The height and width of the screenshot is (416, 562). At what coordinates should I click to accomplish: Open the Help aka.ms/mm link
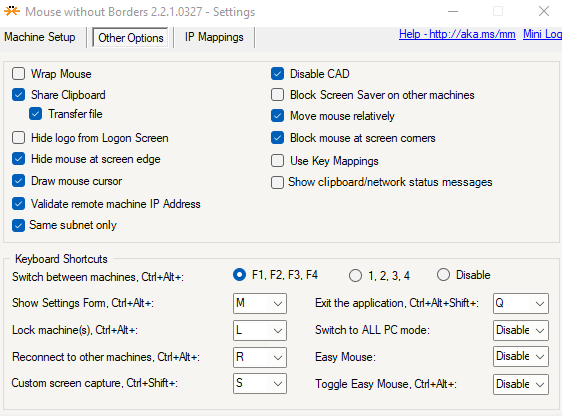[457, 34]
